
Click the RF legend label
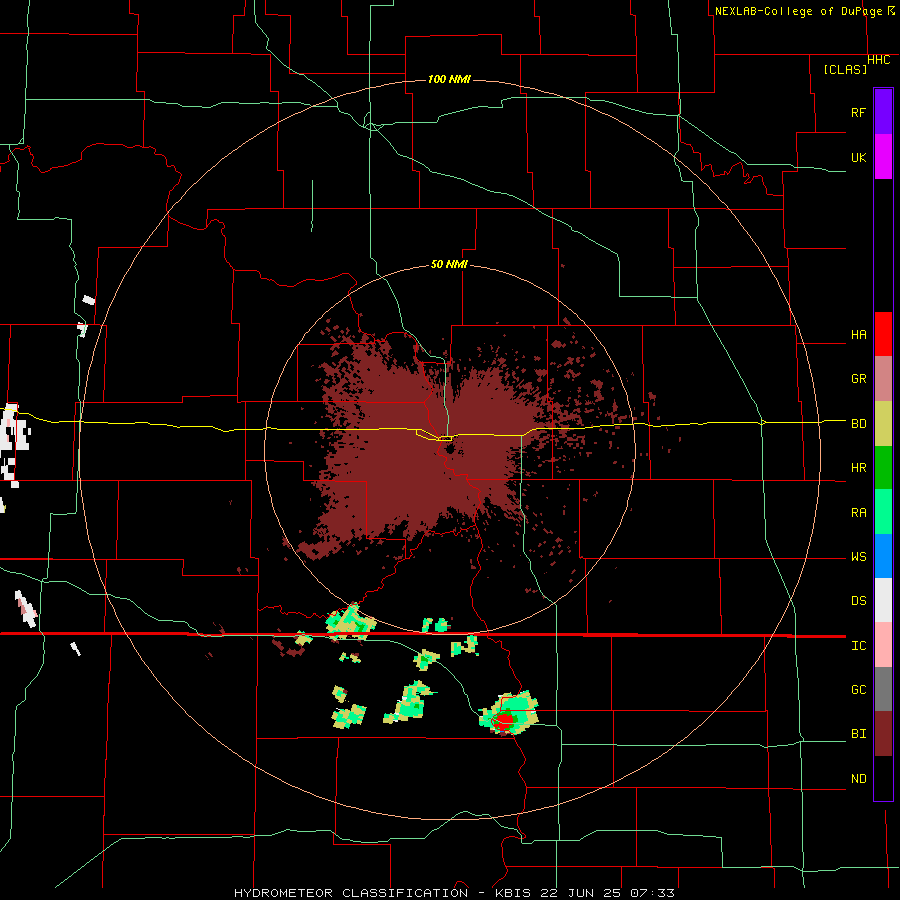coord(859,112)
